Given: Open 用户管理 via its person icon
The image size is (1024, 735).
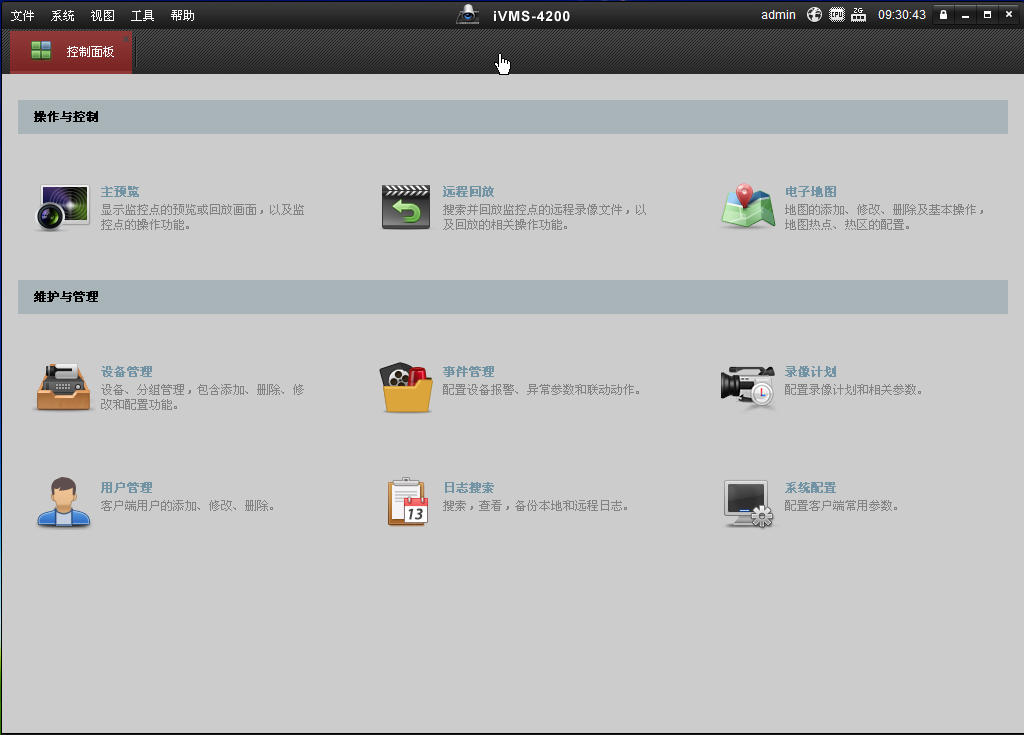Looking at the screenshot, I should tap(63, 502).
